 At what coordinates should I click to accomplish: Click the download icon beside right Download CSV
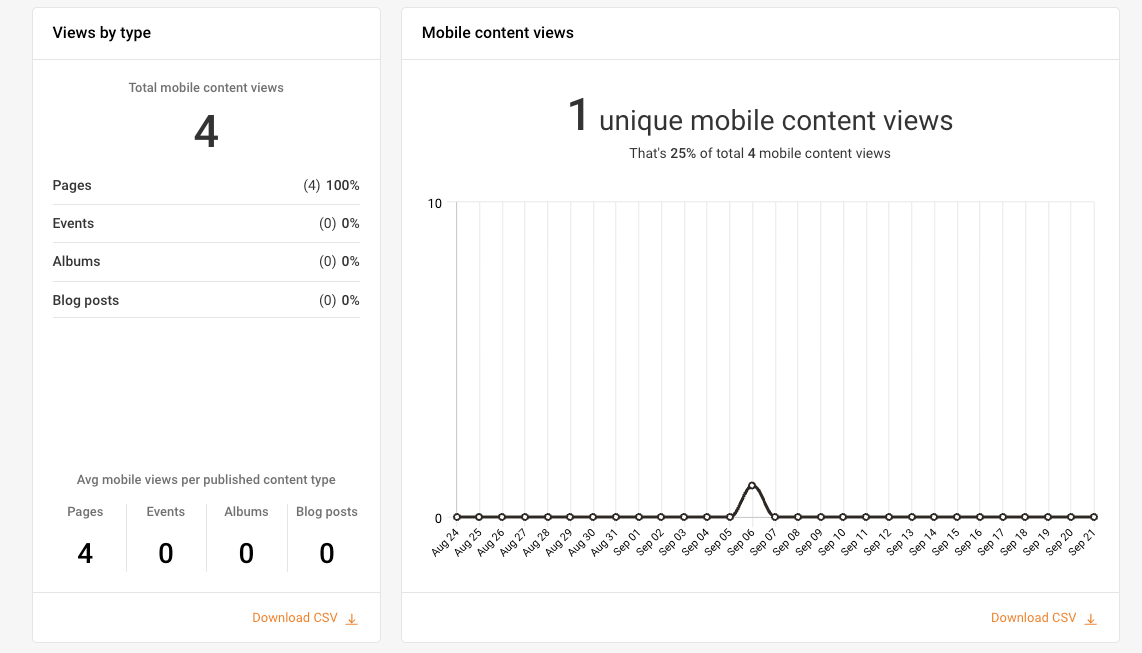click(x=1091, y=617)
